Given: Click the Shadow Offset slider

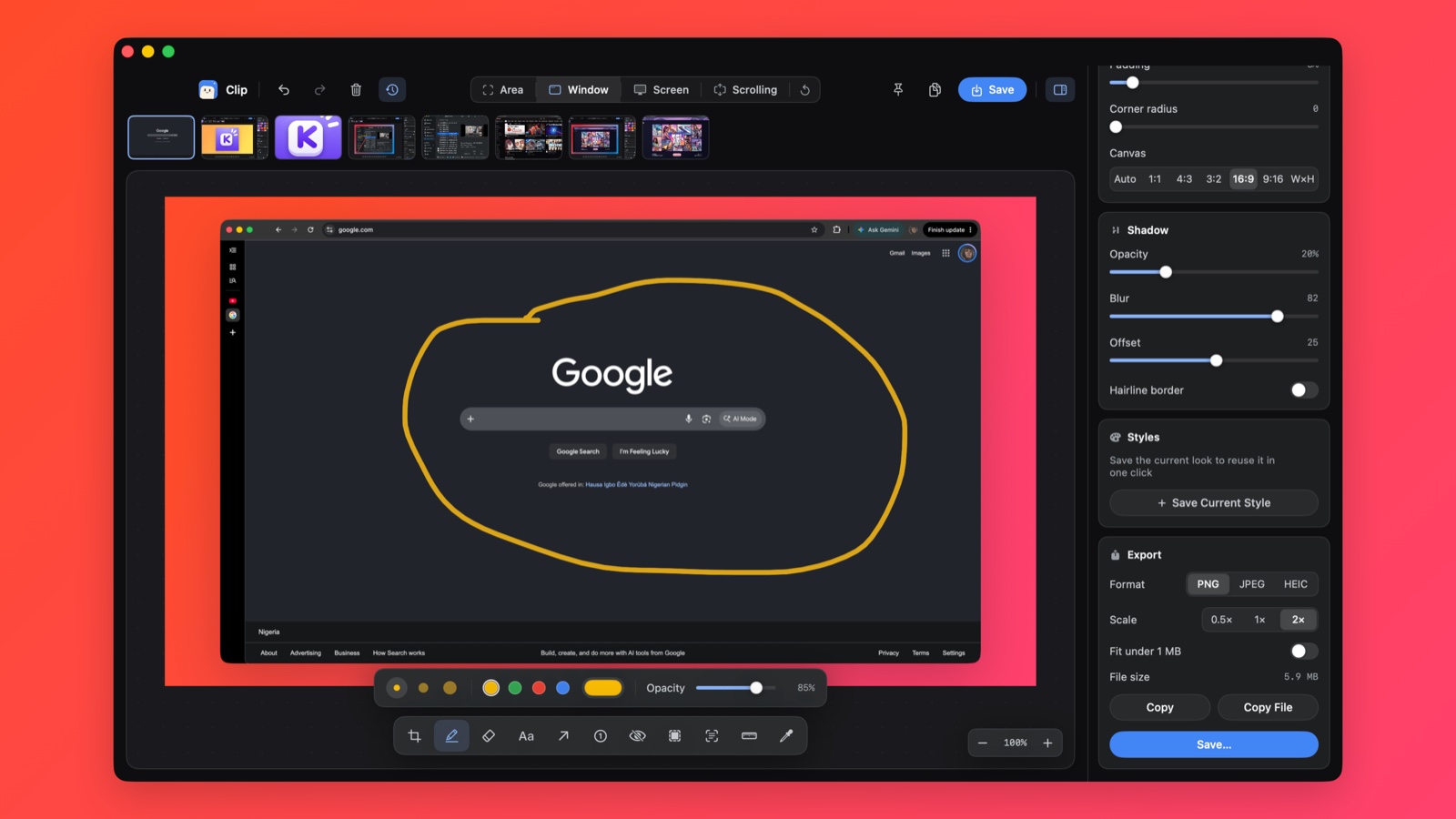Looking at the screenshot, I should click(1214, 361).
